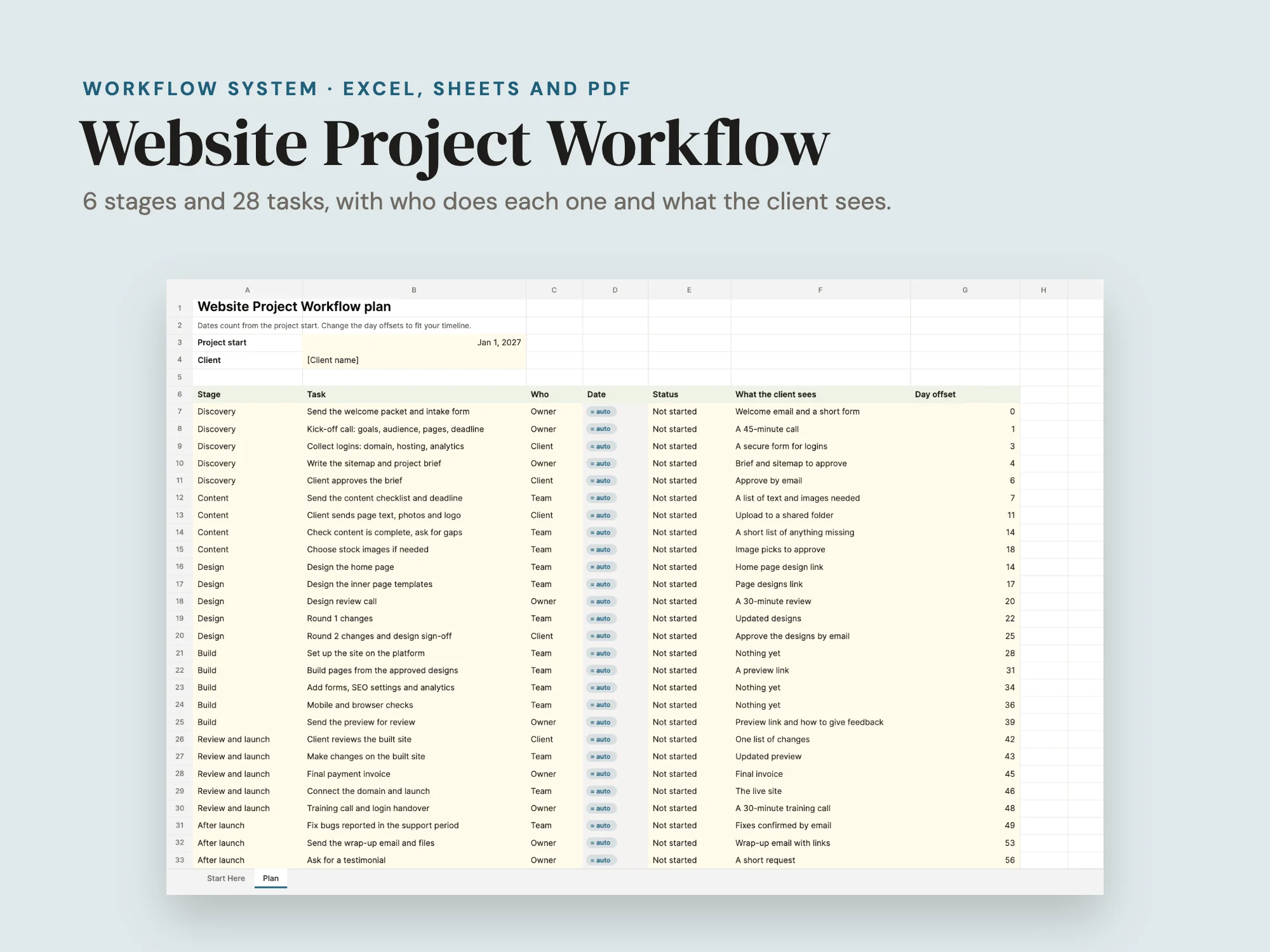The image size is (1270, 952).
Task: Click the 'Day offset' header cell
Action: (x=965, y=394)
